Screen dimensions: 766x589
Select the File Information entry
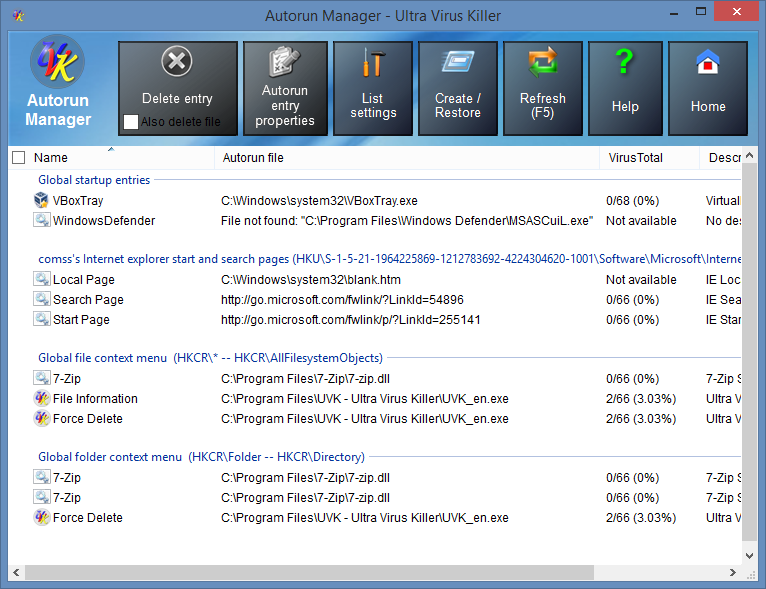(x=95, y=399)
